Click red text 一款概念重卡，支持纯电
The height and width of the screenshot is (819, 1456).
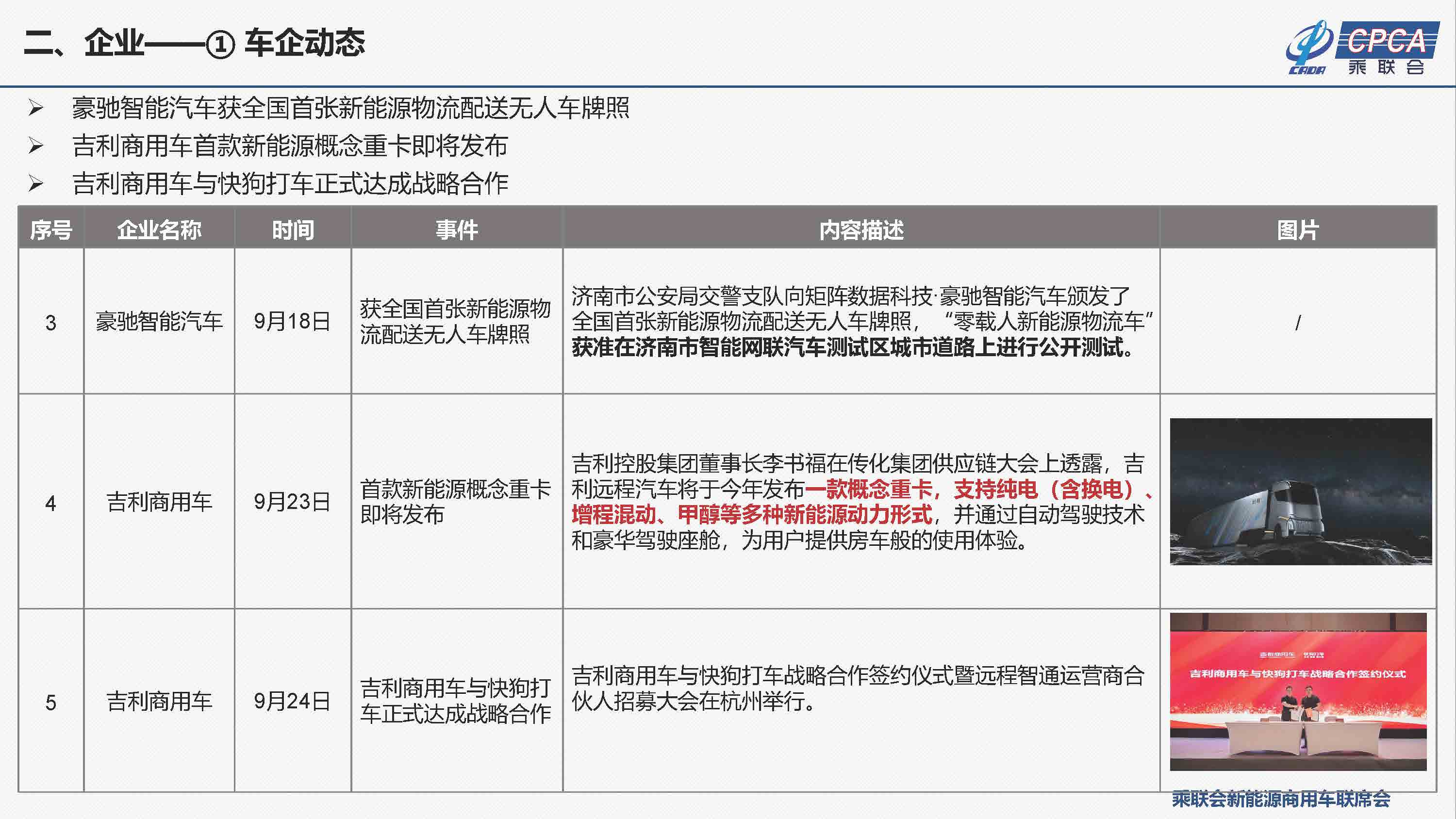point(921,489)
